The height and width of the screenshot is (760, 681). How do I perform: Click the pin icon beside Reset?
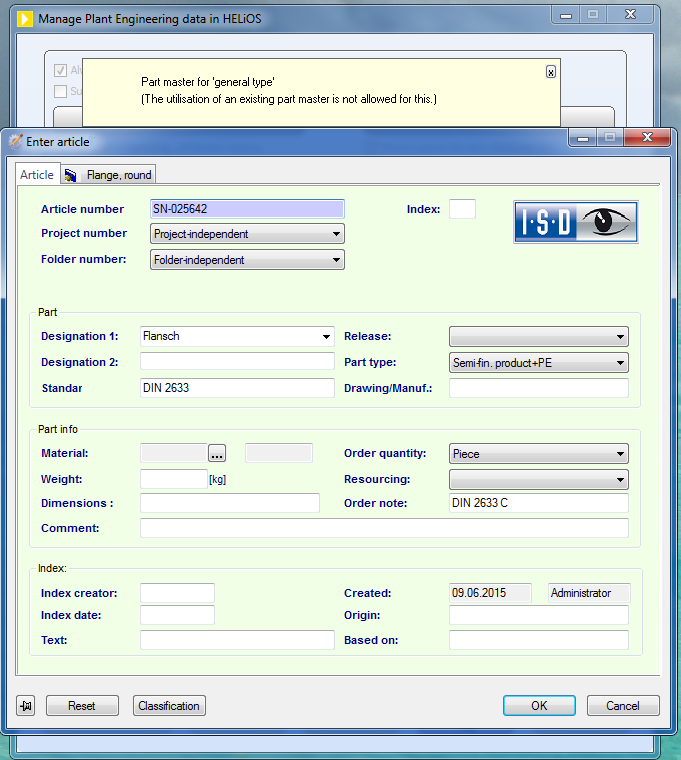[25, 706]
